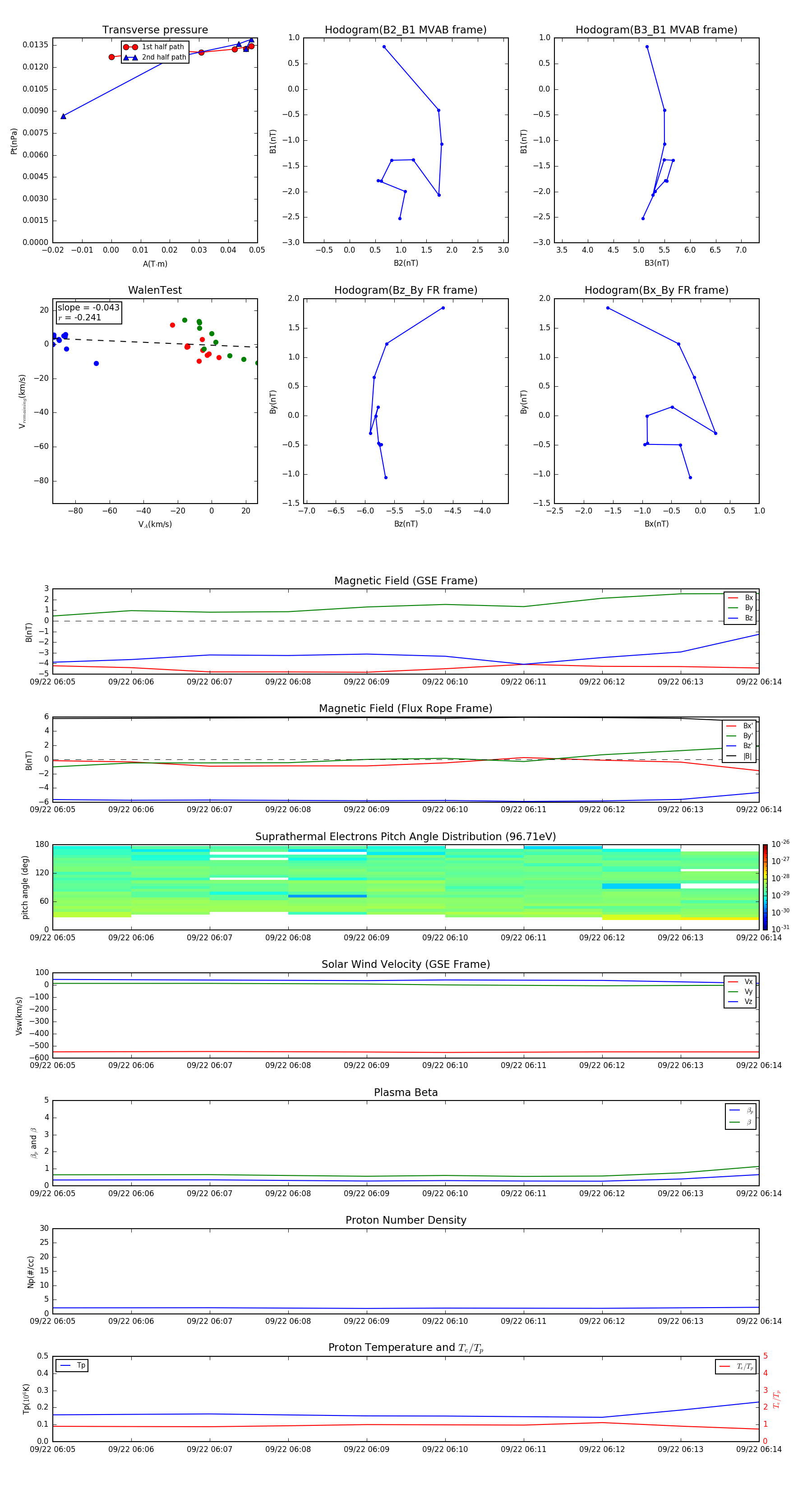This screenshot has height=1489, width=812.
Task: Click the lowest point of B3_B1 hodogram
Action: [x=643, y=218]
